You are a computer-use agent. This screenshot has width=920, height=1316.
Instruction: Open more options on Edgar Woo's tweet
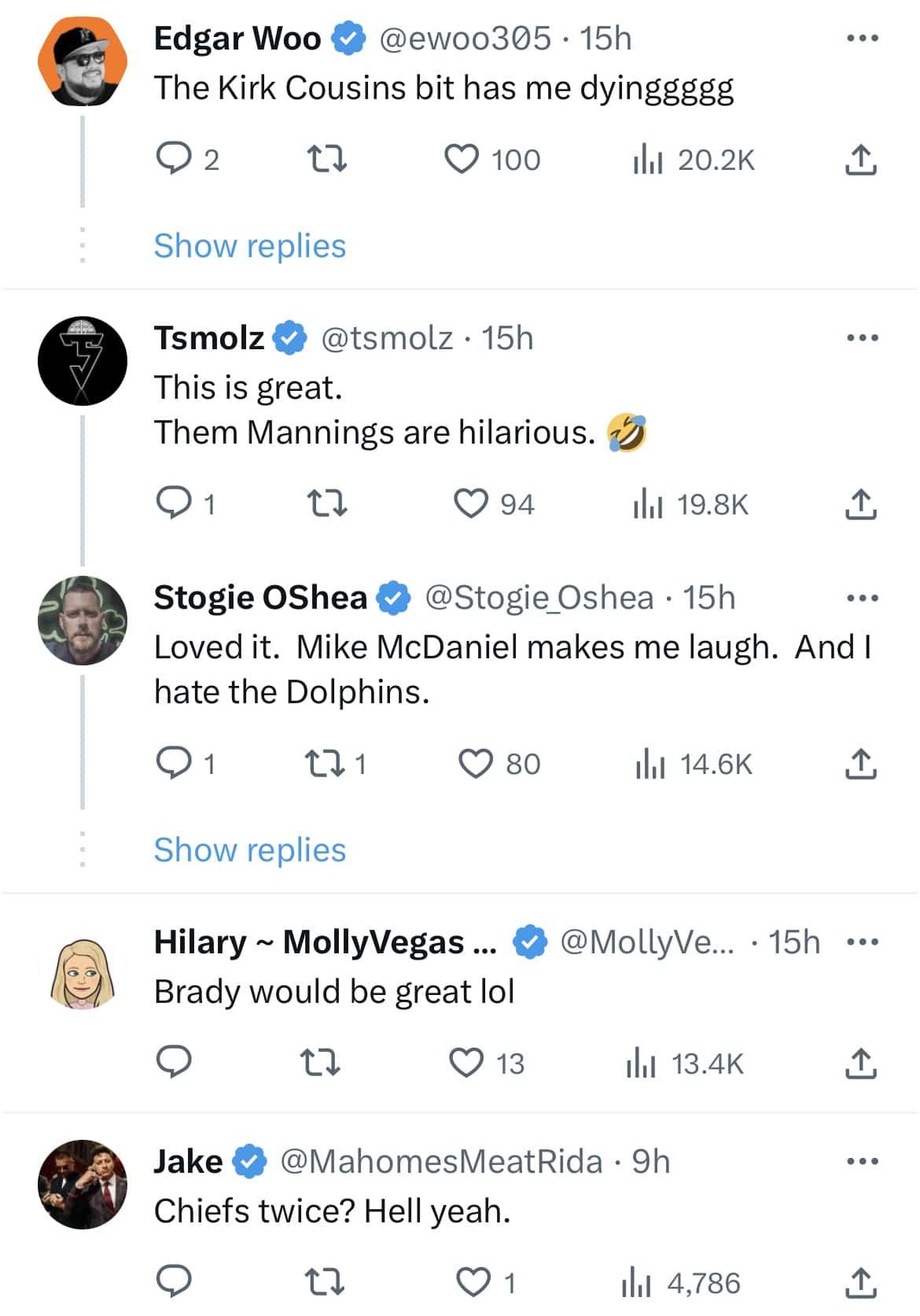[x=862, y=39]
